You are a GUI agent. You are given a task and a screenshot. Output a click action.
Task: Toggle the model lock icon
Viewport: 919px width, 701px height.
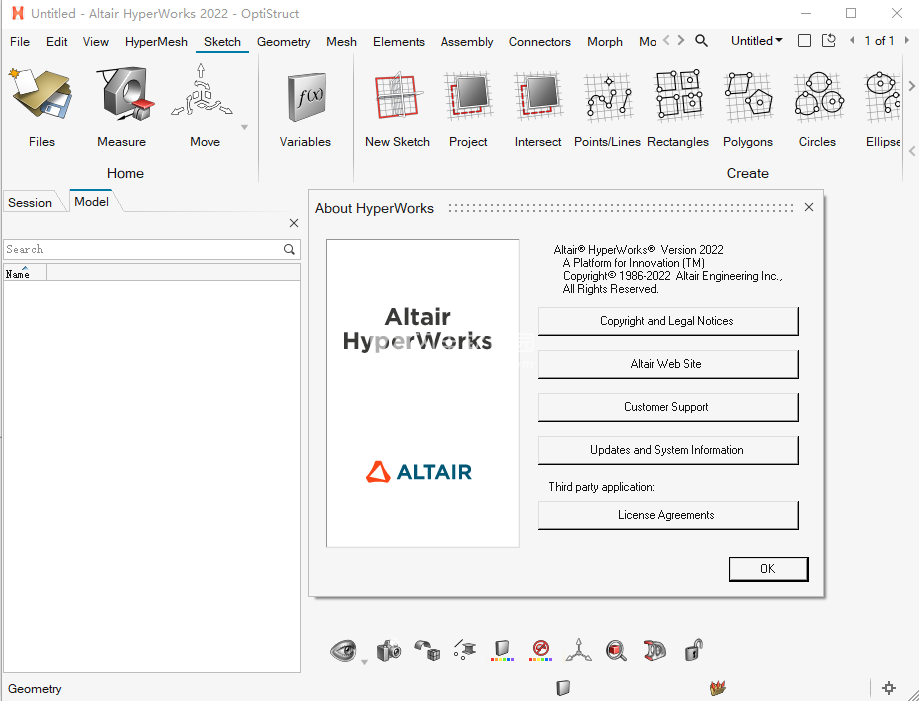click(x=693, y=650)
